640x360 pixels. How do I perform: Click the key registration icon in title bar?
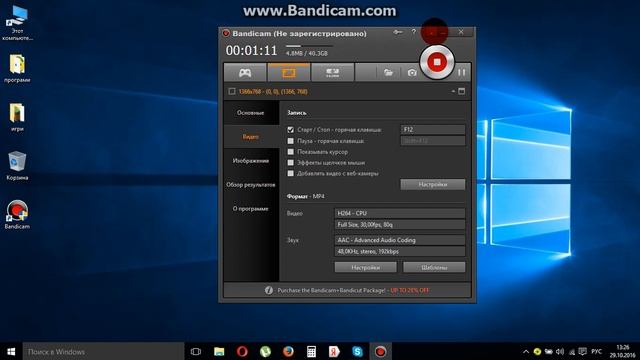coord(398,32)
